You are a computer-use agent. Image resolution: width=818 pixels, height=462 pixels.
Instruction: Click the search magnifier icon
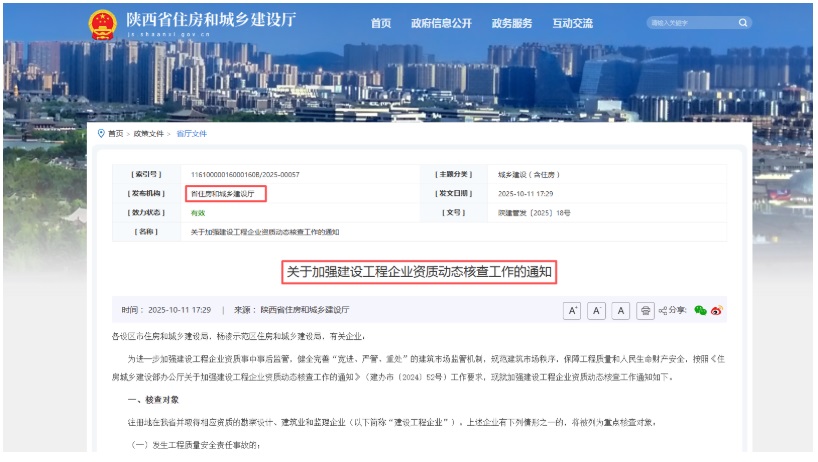coord(743,22)
